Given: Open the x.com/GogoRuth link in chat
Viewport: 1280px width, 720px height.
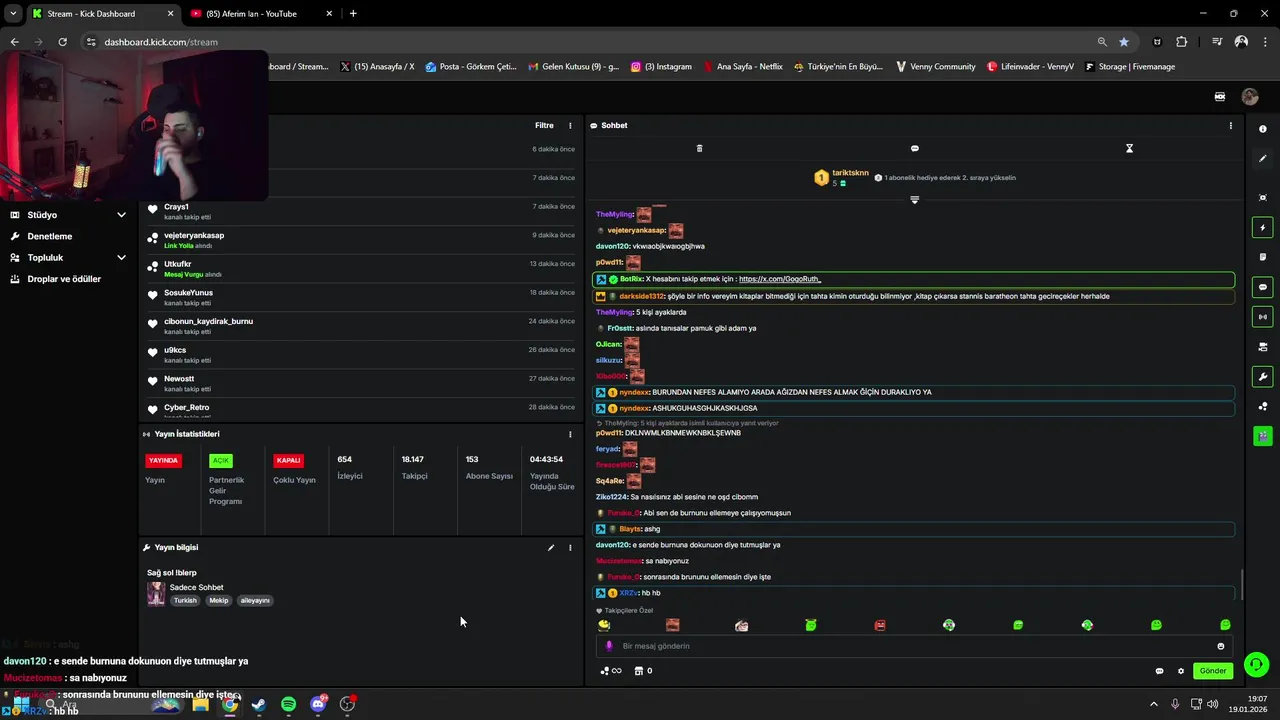Looking at the screenshot, I should [780, 279].
